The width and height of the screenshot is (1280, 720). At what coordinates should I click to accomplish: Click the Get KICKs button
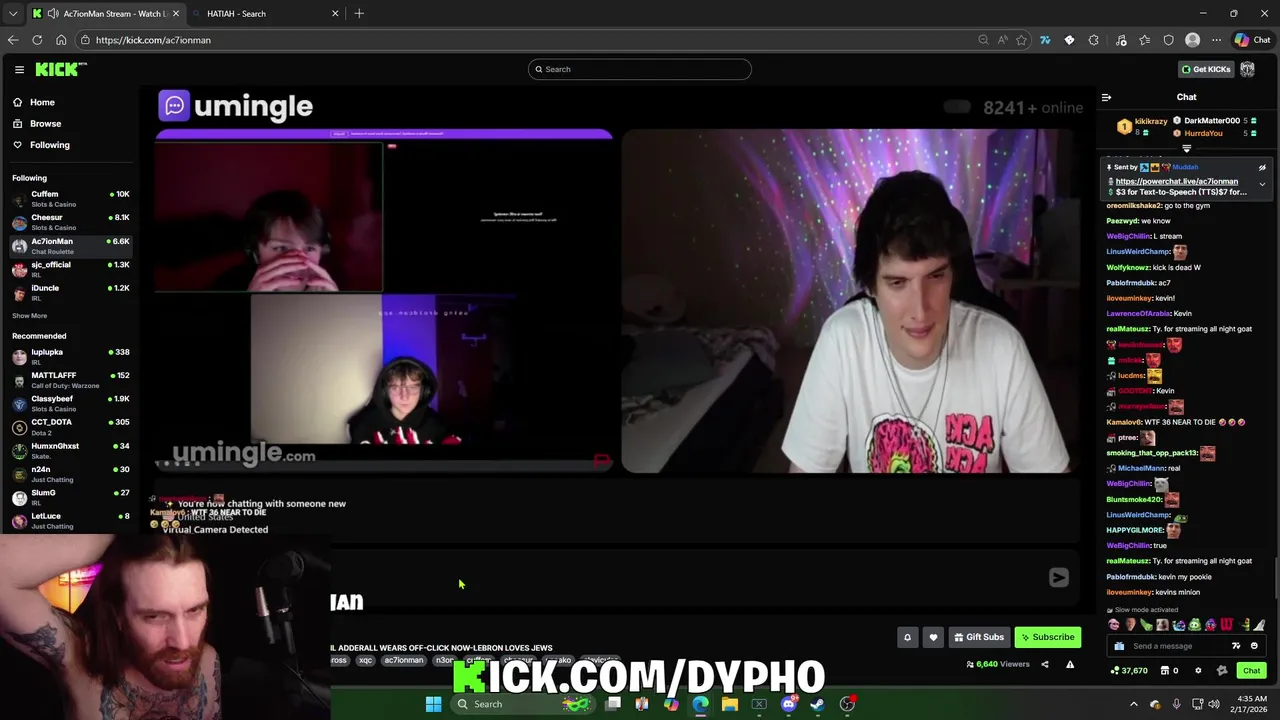tap(1205, 69)
